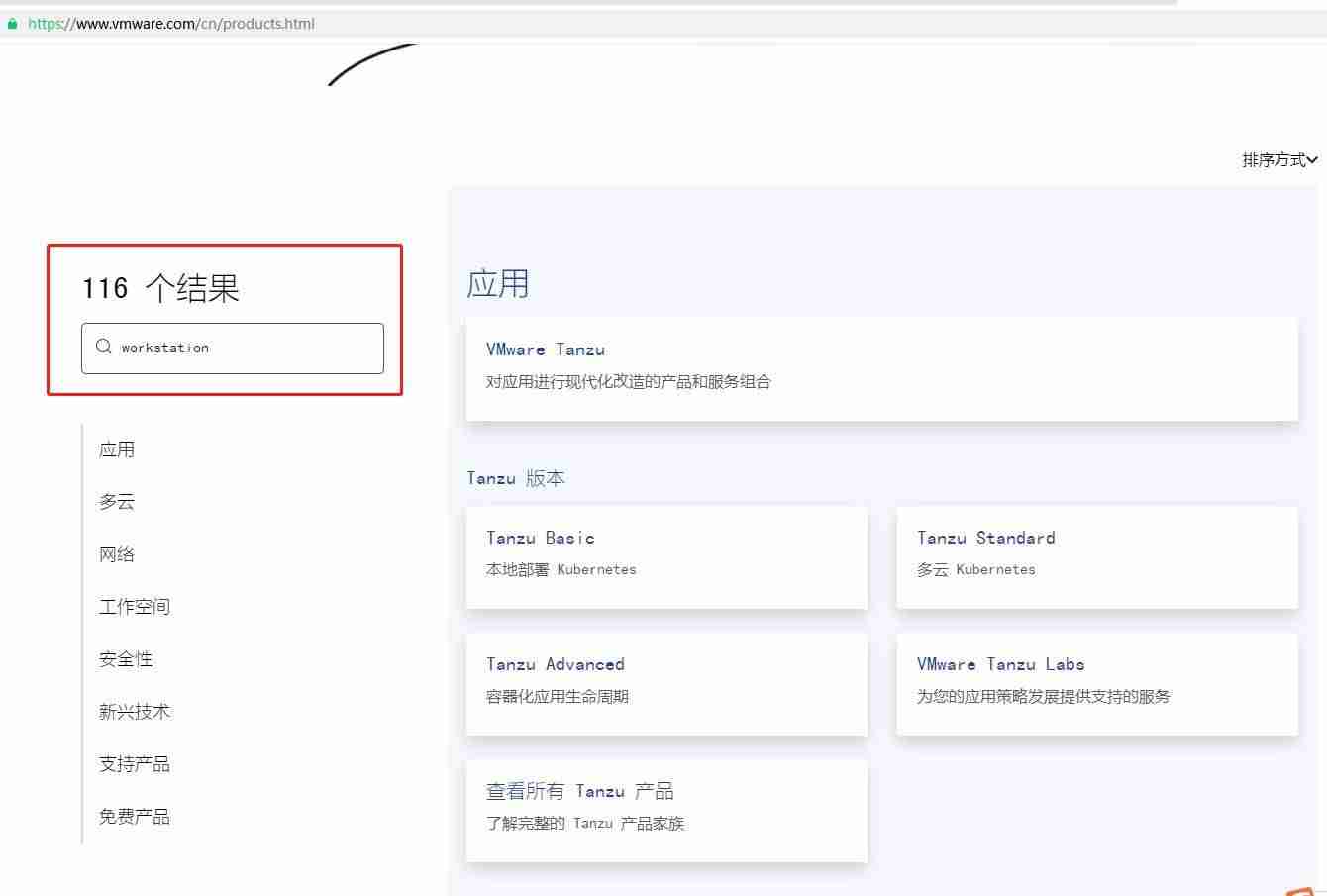Open the Tanzu Advanced card
1327x896 pixels.
[666, 684]
